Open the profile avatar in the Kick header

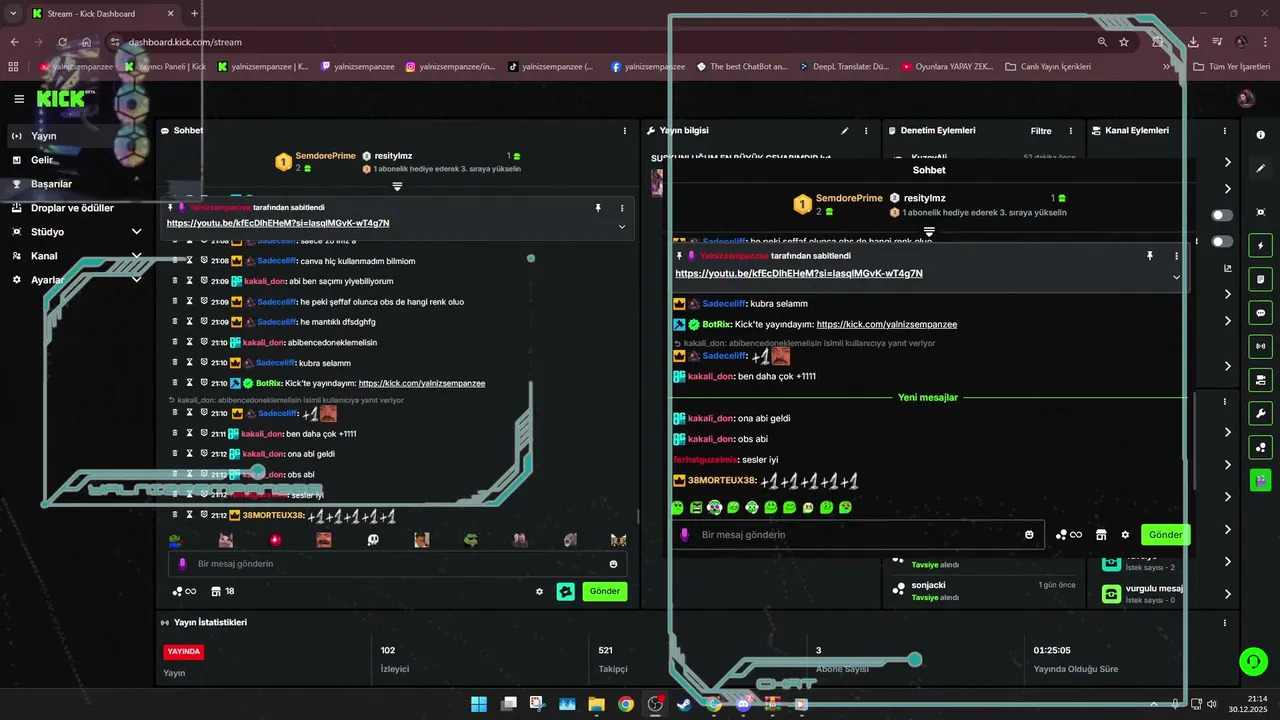[x=1246, y=99]
